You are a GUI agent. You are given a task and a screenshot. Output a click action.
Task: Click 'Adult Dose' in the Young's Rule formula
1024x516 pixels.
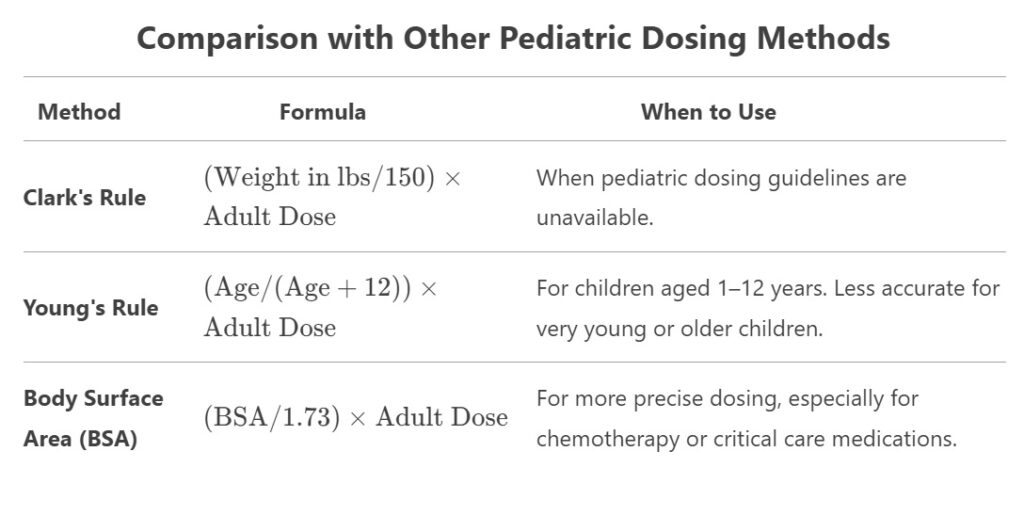[x=270, y=327]
